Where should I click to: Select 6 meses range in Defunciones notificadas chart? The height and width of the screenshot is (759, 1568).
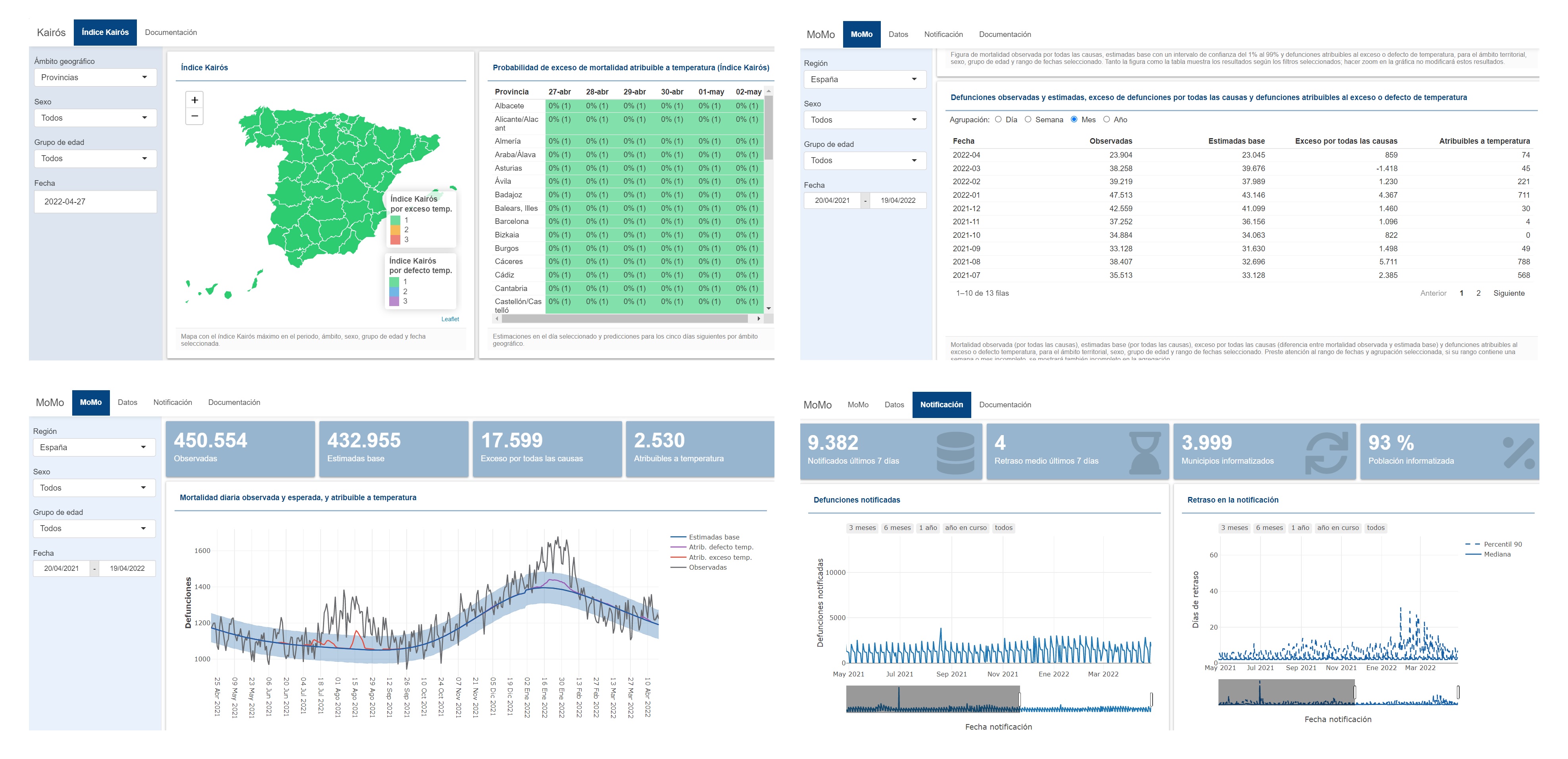(897, 528)
